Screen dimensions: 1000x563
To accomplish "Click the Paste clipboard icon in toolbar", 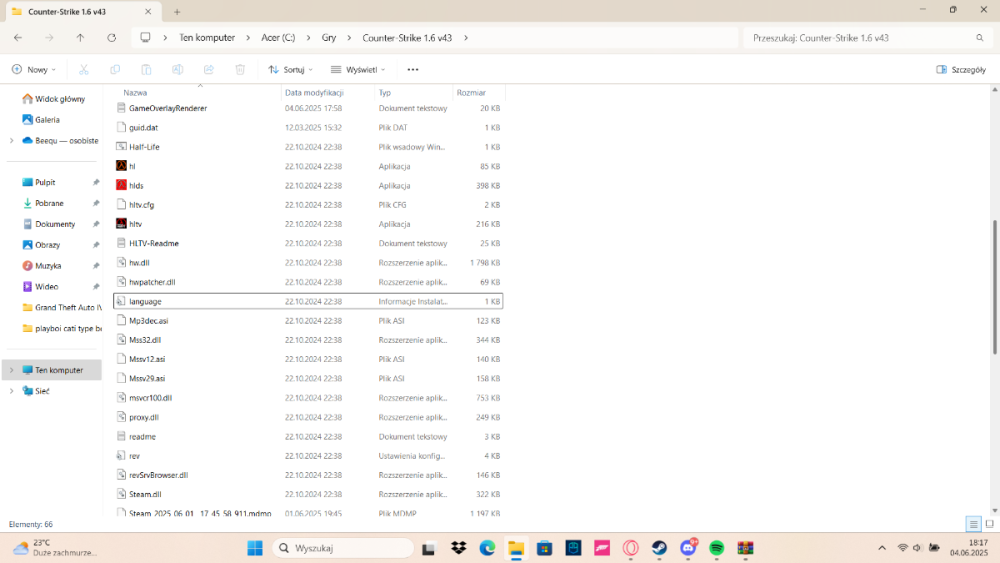I will tap(146, 69).
